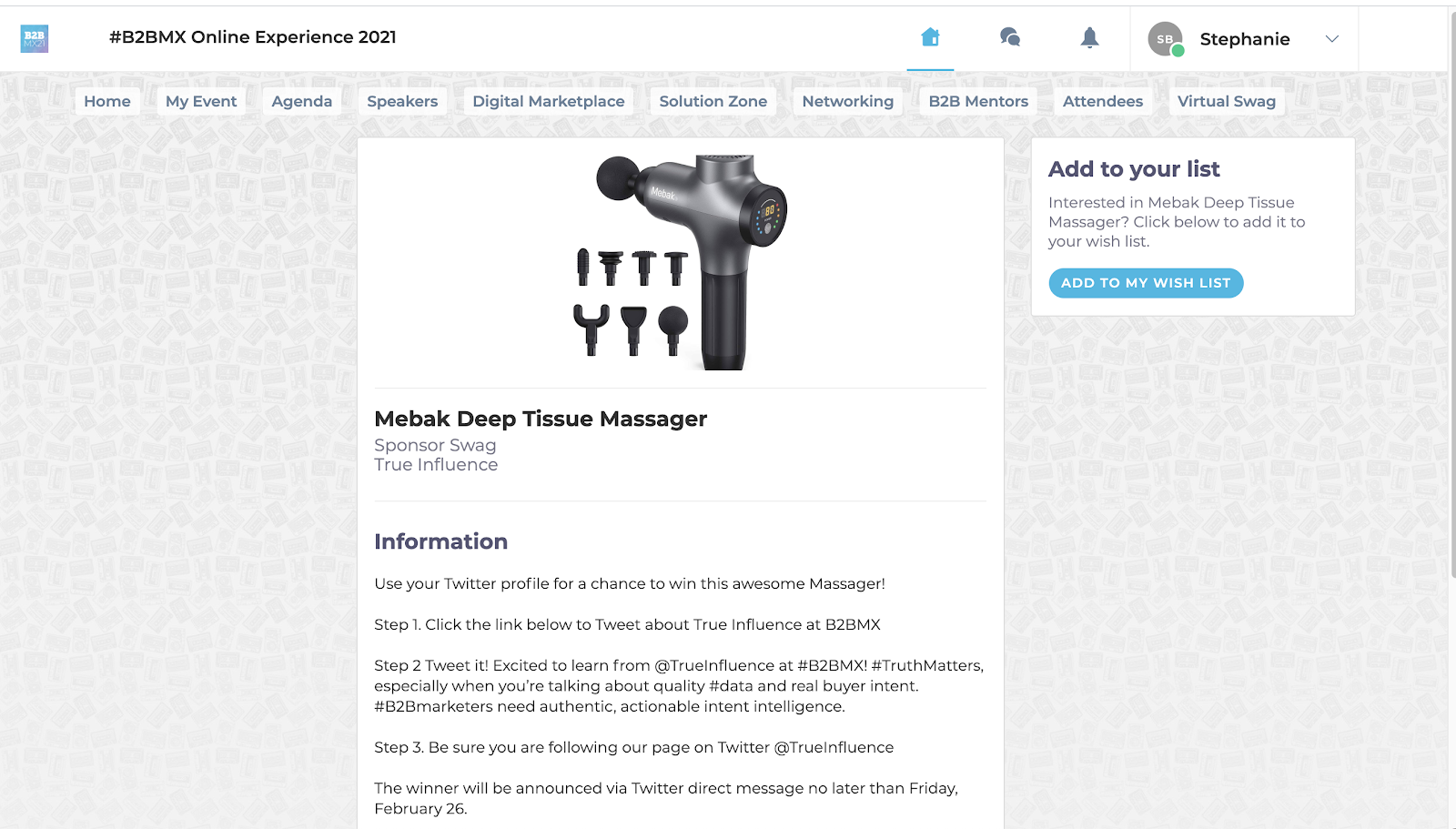Expand the Stephanie account dropdown chevron
Viewport: 1456px width, 829px height.
1332,39
